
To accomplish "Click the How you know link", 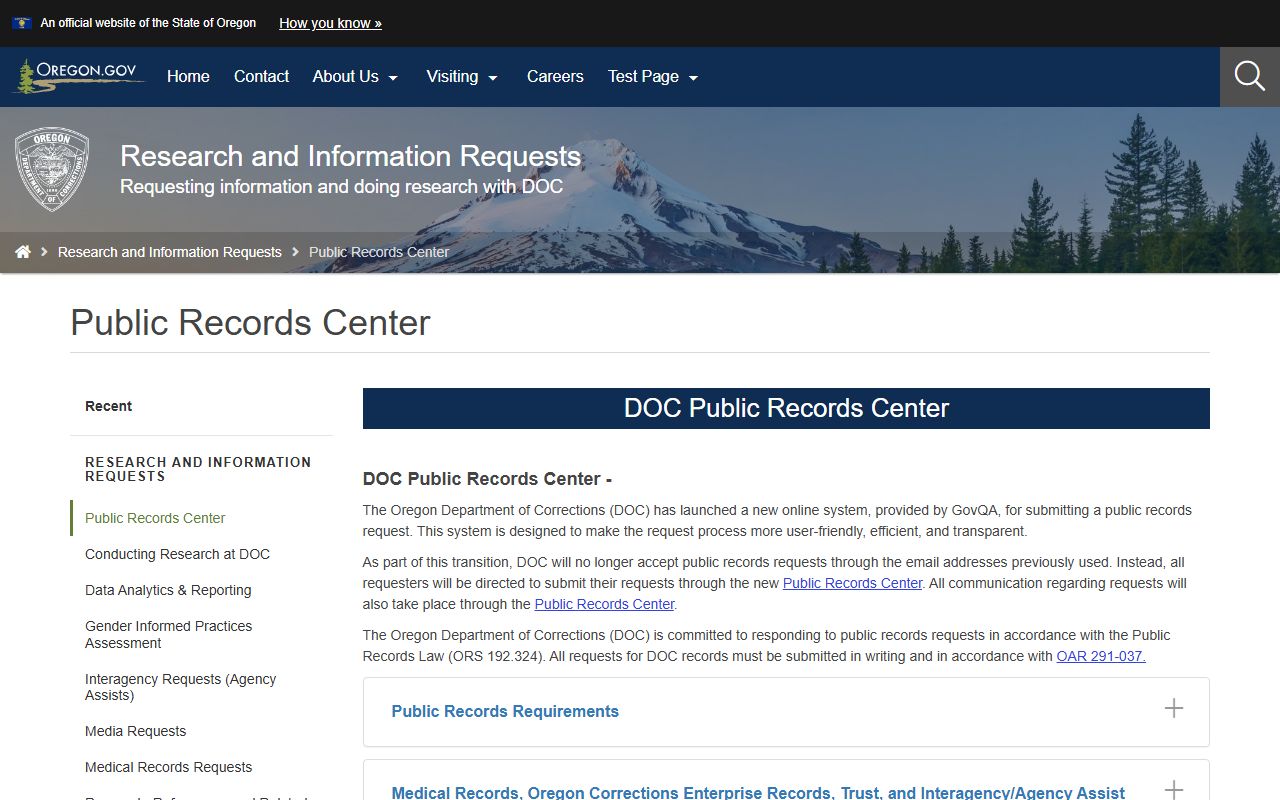I will [x=330, y=23].
